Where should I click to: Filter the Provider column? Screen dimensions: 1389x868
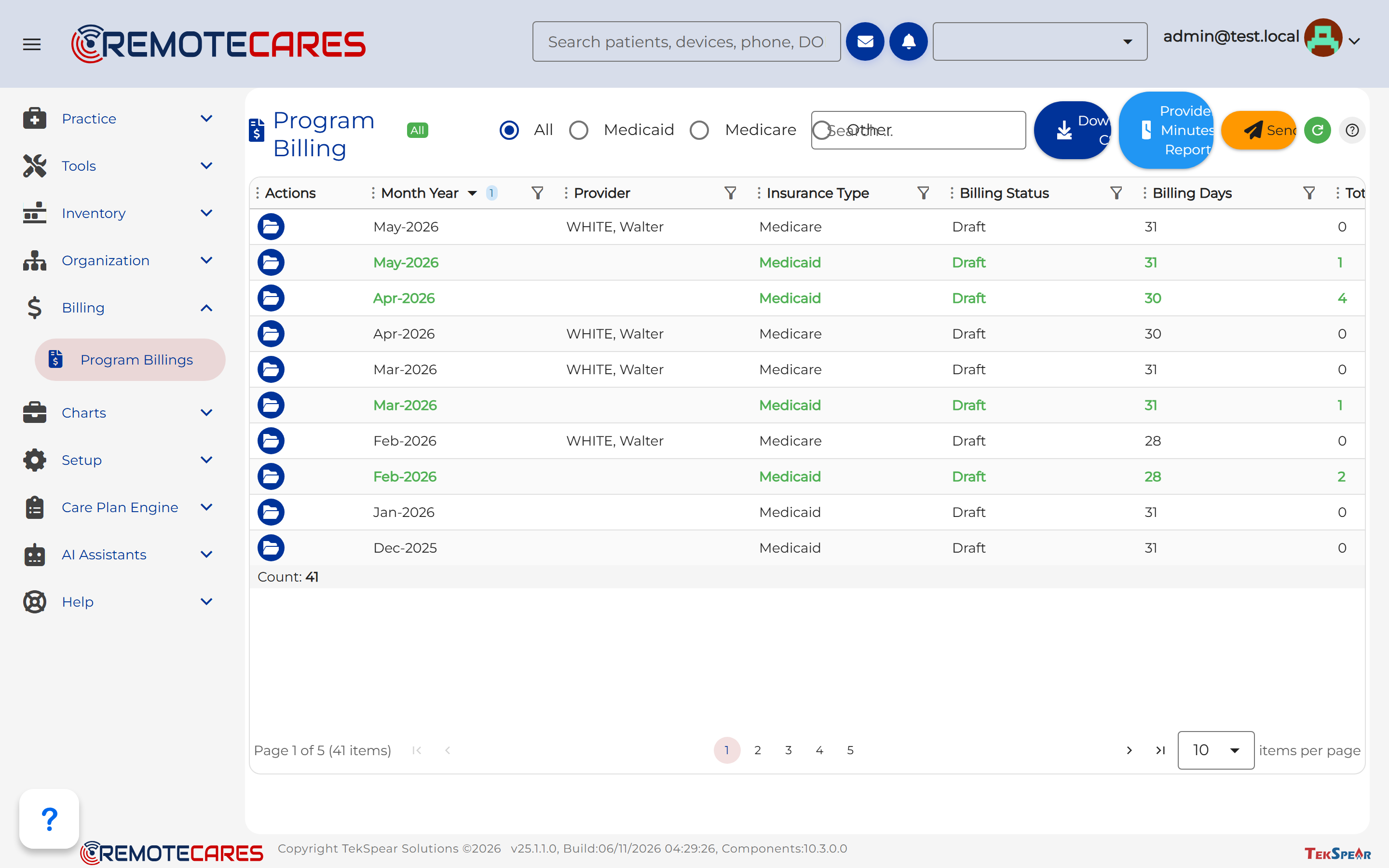730,193
